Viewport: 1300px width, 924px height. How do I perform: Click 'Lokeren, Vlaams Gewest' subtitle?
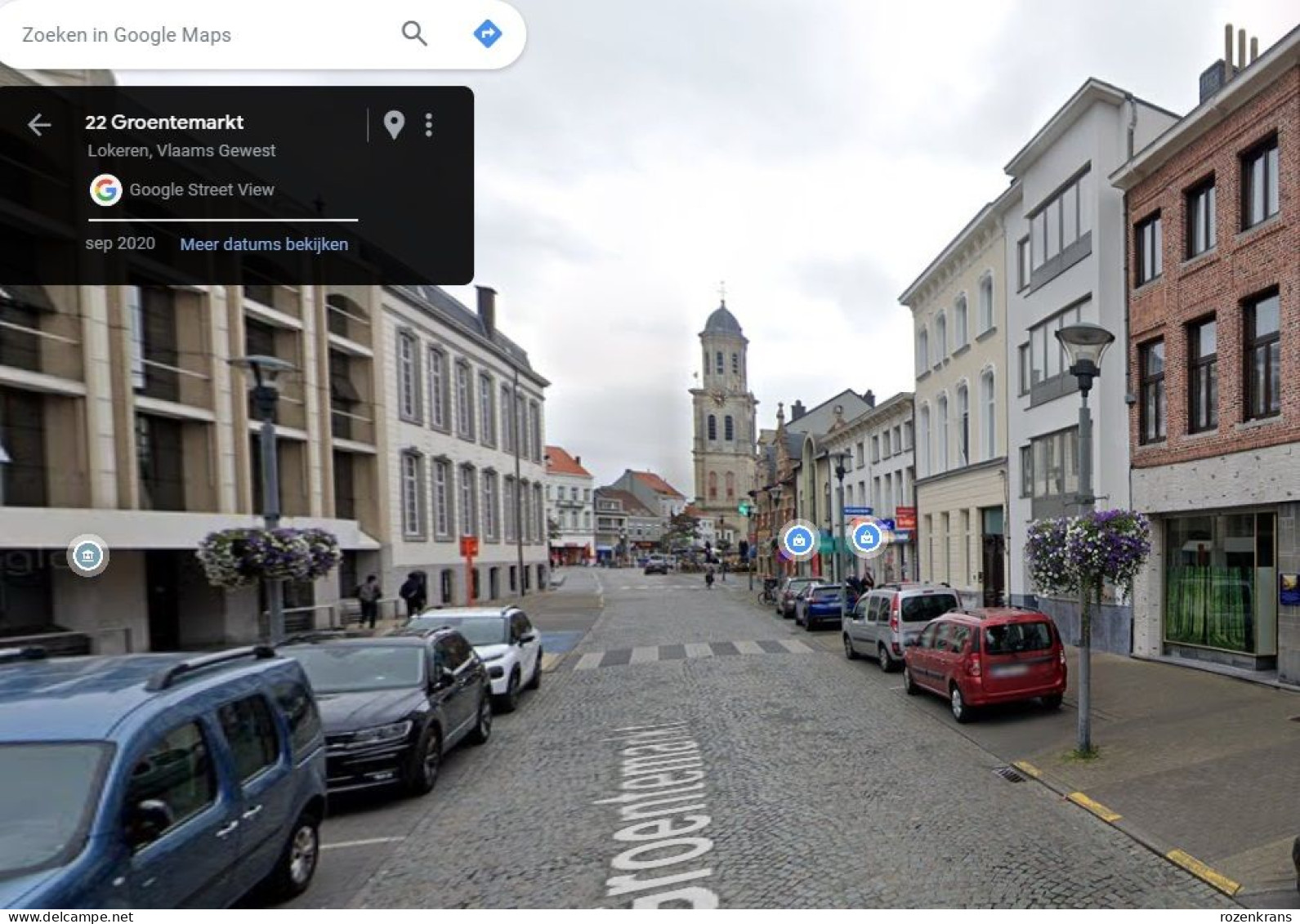(x=181, y=150)
